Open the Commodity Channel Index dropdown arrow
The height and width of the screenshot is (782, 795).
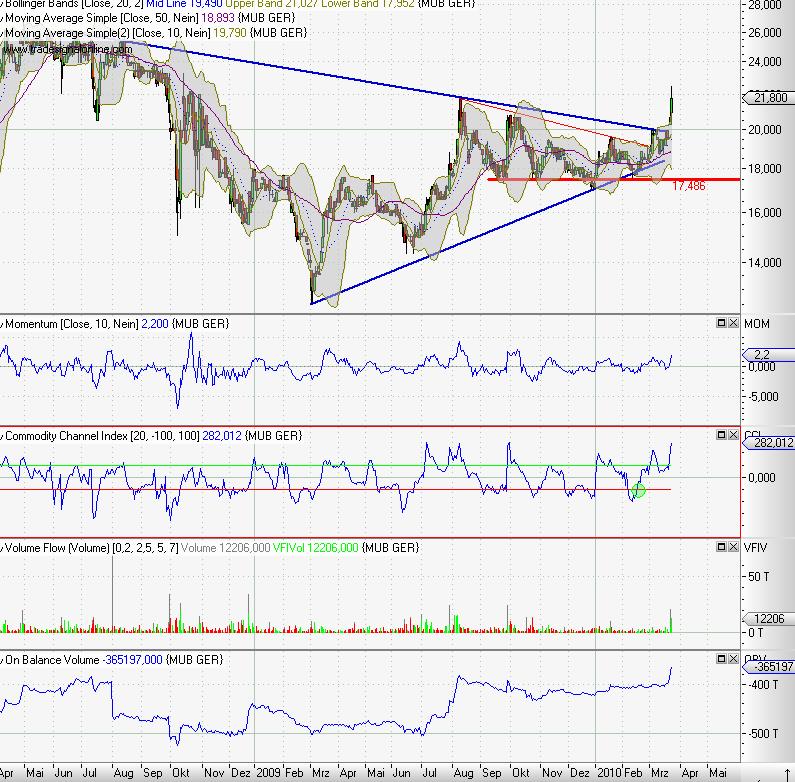pos(3,435)
